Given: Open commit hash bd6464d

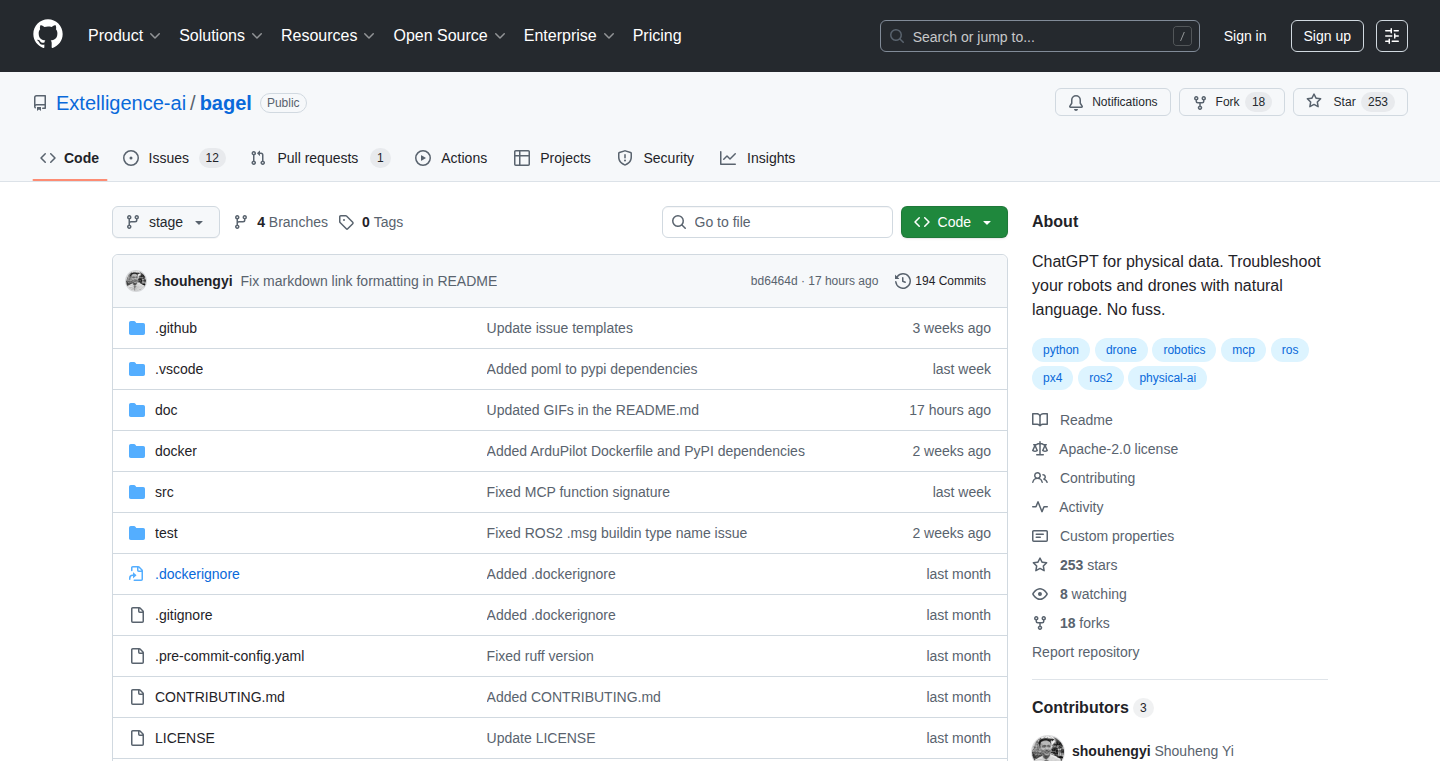Looking at the screenshot, I should click(x=774, y=281).
